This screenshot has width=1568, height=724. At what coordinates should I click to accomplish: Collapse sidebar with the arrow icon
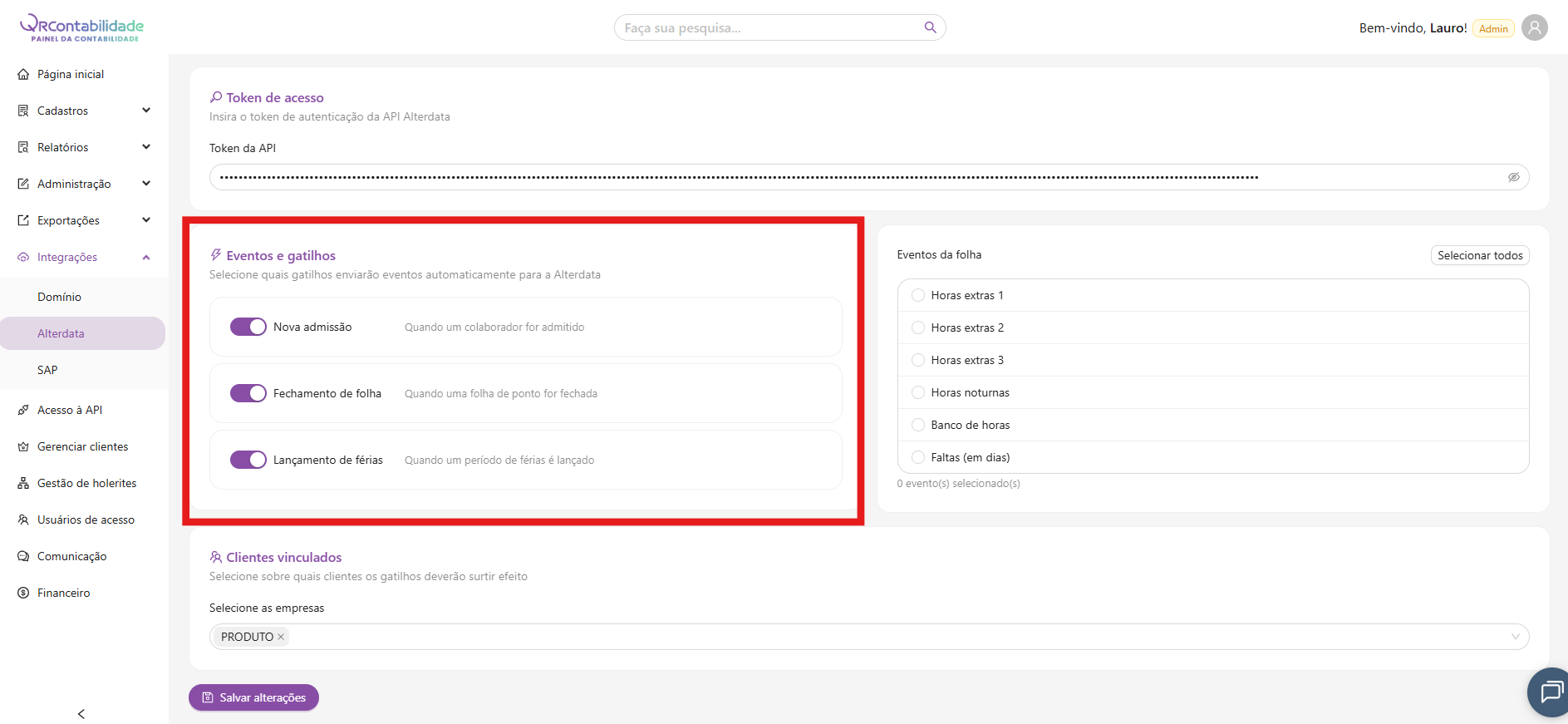tap(81, 714)
